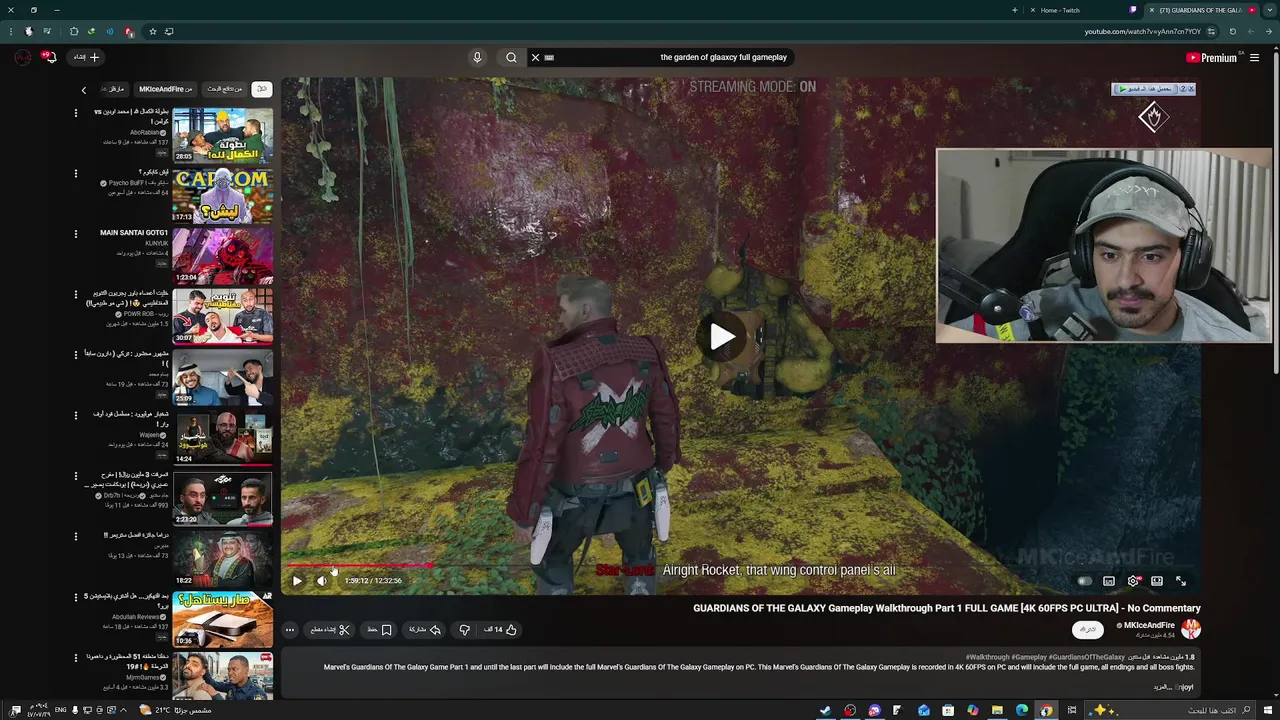
Task: Click the large play button on video
Action: pos(722,337)
